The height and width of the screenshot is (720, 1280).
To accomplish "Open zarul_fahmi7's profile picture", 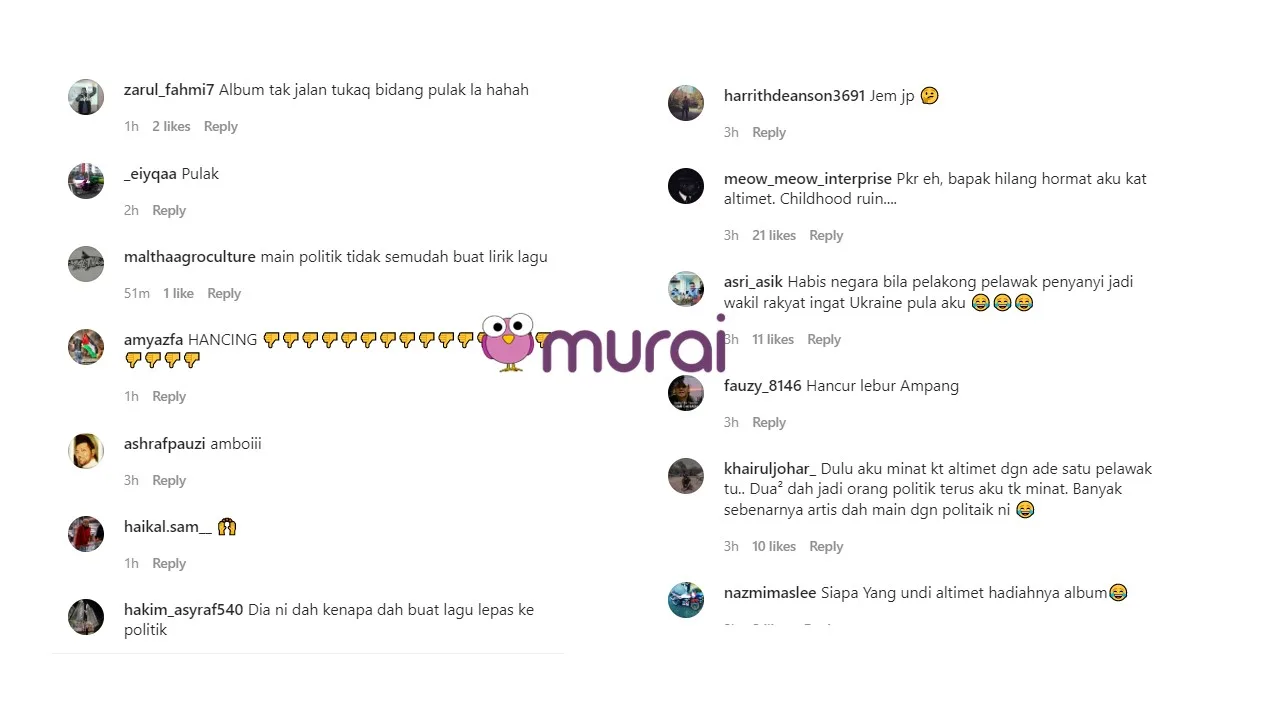I will tap(86, 97).
